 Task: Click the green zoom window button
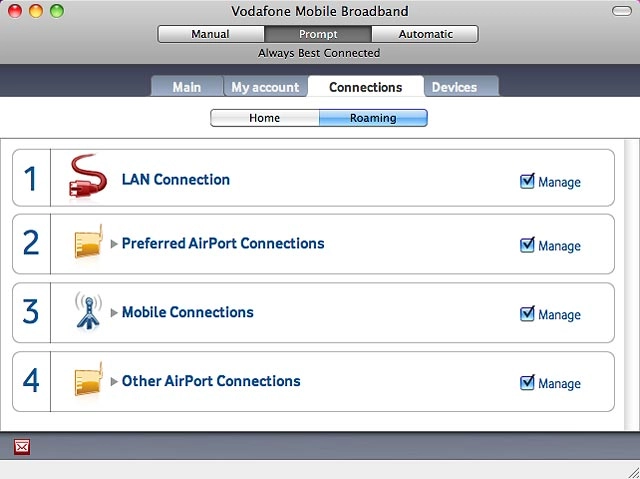57,11
